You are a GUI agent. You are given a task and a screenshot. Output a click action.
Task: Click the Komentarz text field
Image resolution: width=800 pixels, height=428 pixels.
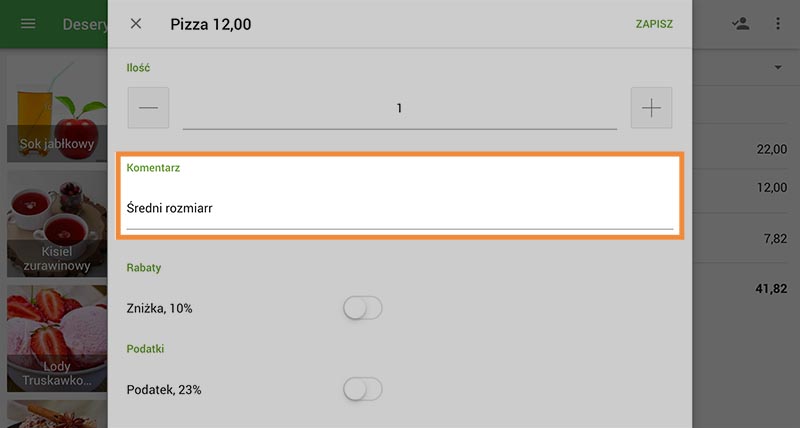pos(399,209)
